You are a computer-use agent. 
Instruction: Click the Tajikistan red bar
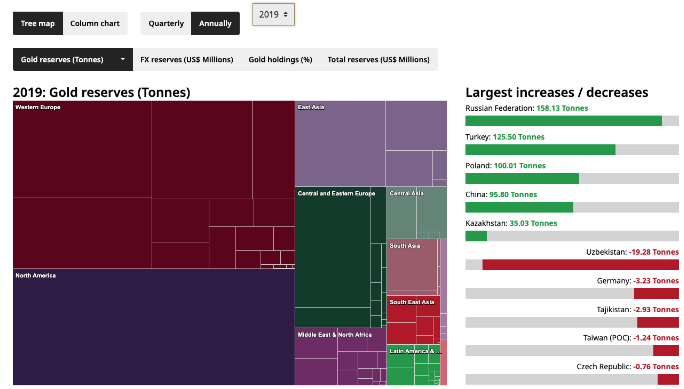(658, 322)
